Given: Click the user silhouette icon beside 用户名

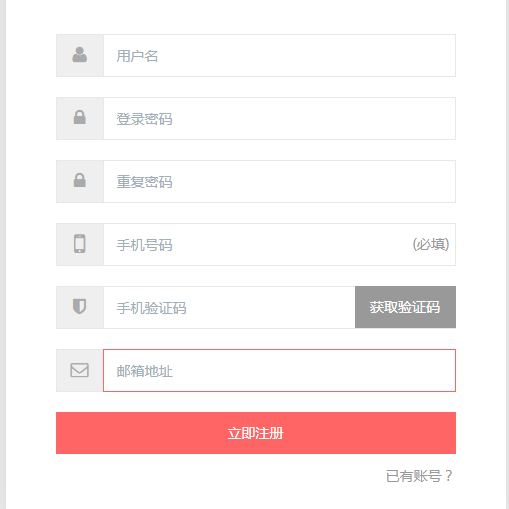Looking at the screenshot, I should pyautogui.click(x=80, y=55).
